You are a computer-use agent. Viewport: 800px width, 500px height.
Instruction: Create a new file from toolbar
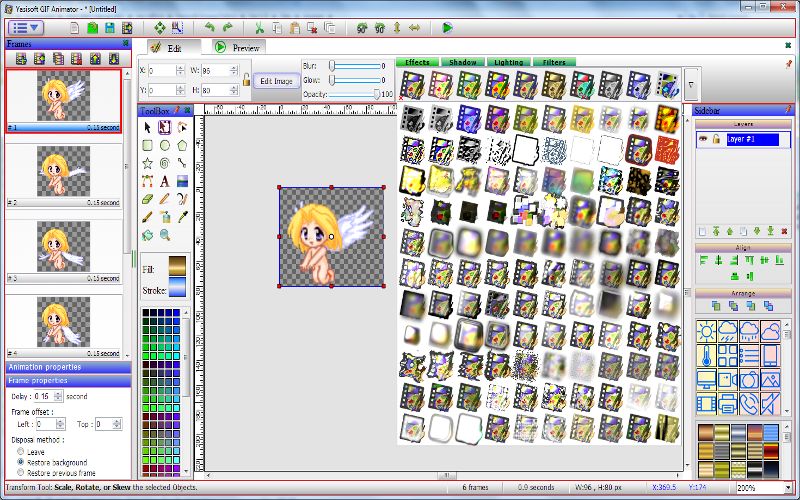pyautogui.click(x=75, y=28)
